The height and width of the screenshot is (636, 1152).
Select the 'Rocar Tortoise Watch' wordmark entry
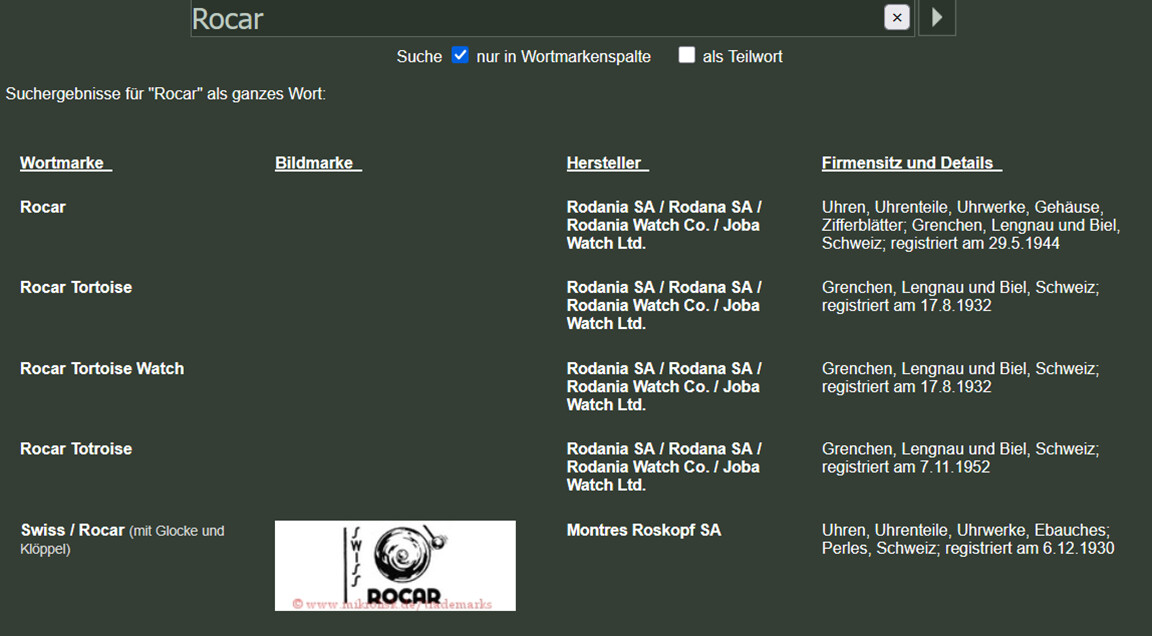click(x=102, y=368)
